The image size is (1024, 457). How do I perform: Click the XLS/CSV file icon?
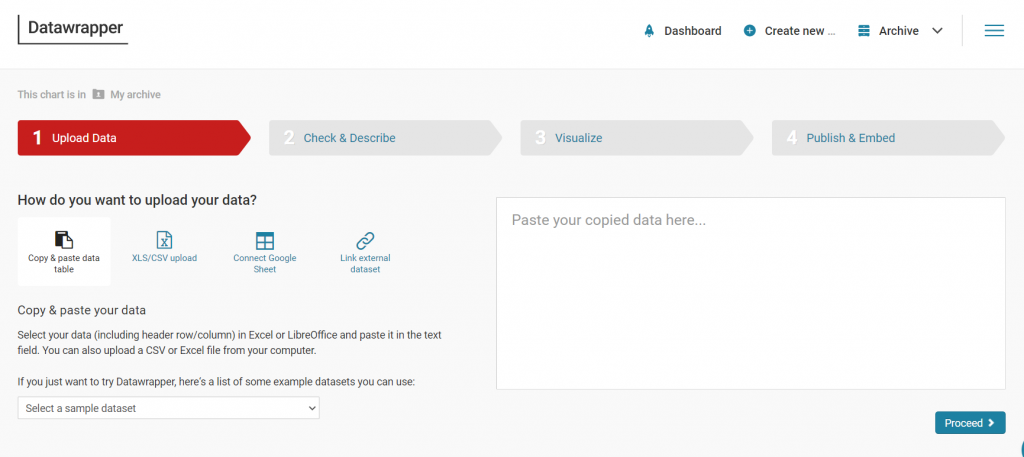(165, 240)
